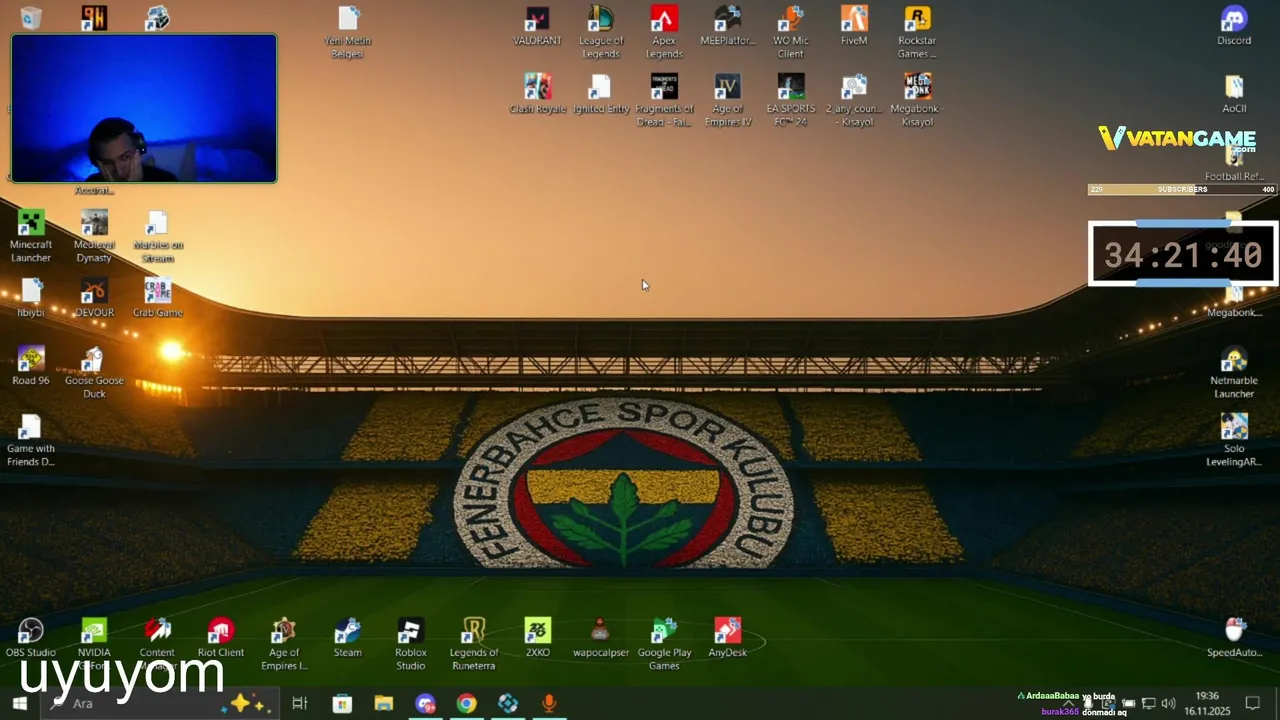This screenshot has height=720, width=1280.
Task: Open the Discord desktop icon
Action: pos(1234,27)
